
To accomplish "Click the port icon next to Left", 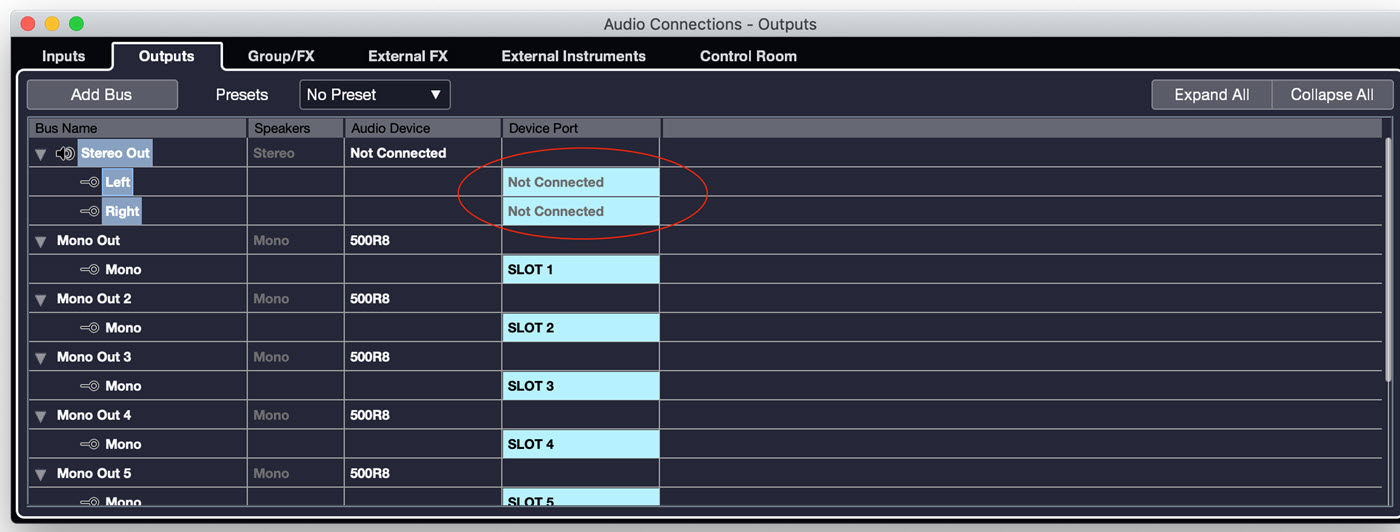I will pyautogui.click(x=89, y=183).
